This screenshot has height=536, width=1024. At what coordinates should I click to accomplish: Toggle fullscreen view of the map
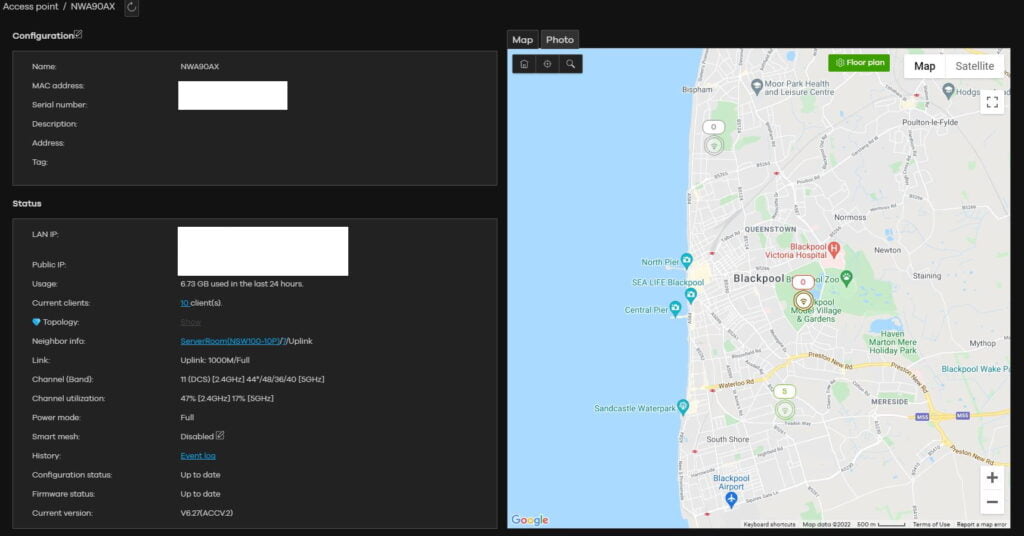[x=991, y=101]
